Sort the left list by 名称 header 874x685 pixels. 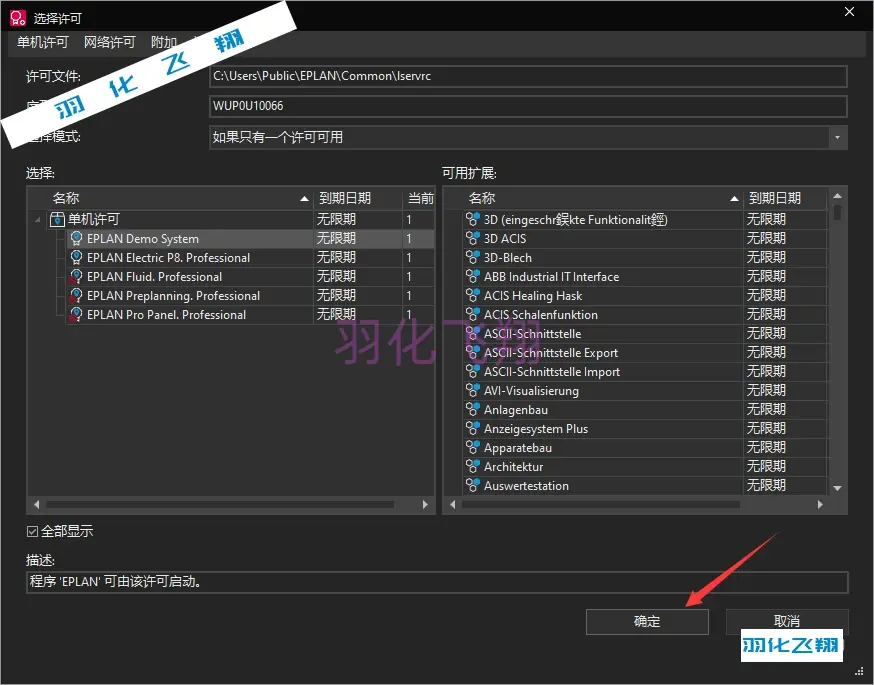point(170,198)
